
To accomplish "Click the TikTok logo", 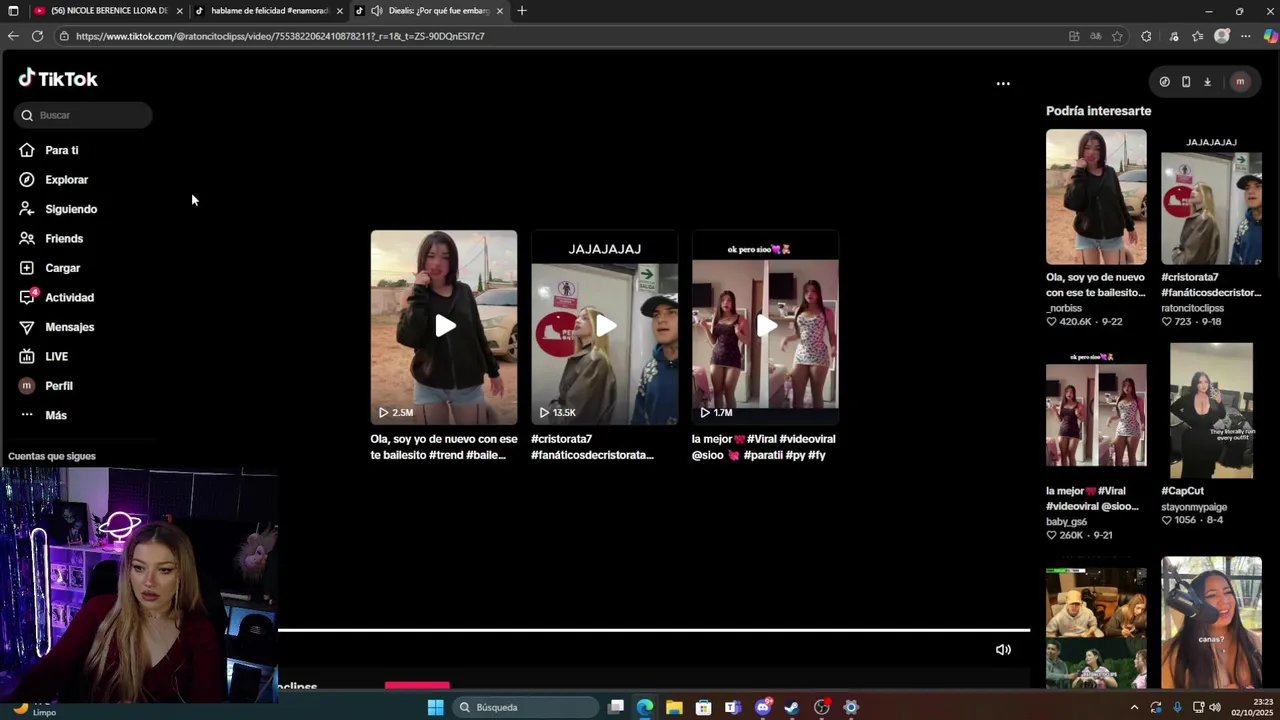I will coord(58,79).
